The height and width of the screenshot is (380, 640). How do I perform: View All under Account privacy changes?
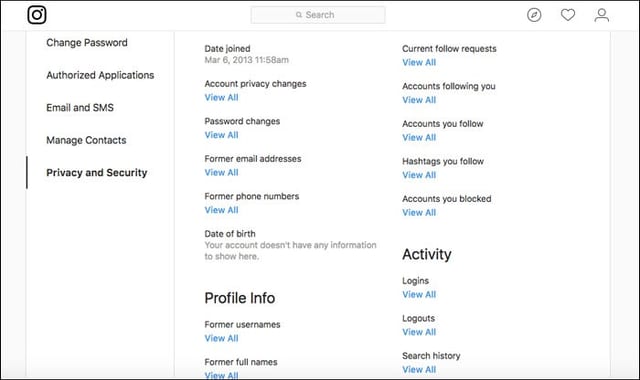click(221, 98)
